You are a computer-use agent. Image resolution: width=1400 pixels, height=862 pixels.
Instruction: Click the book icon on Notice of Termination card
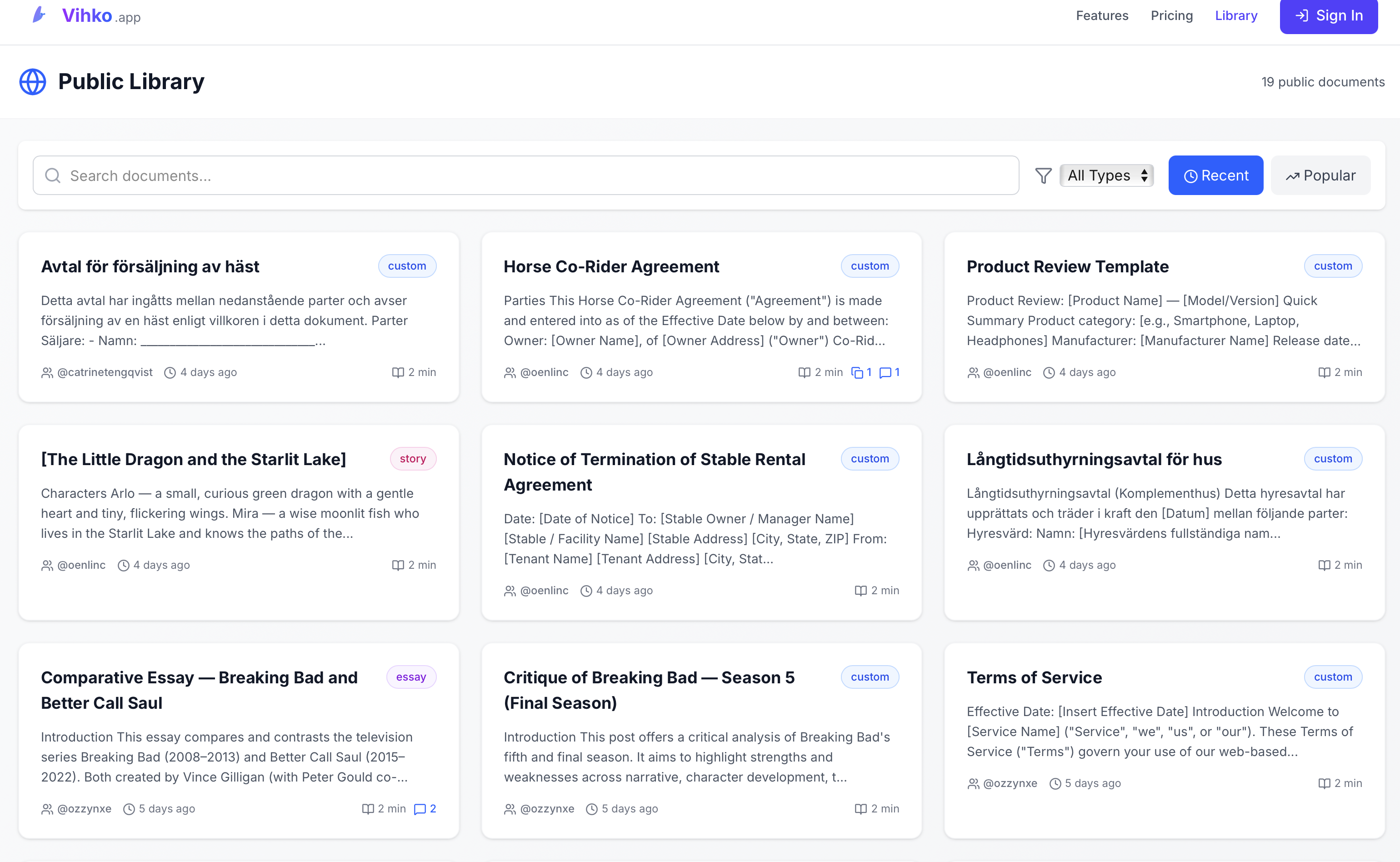click(860, 591)
